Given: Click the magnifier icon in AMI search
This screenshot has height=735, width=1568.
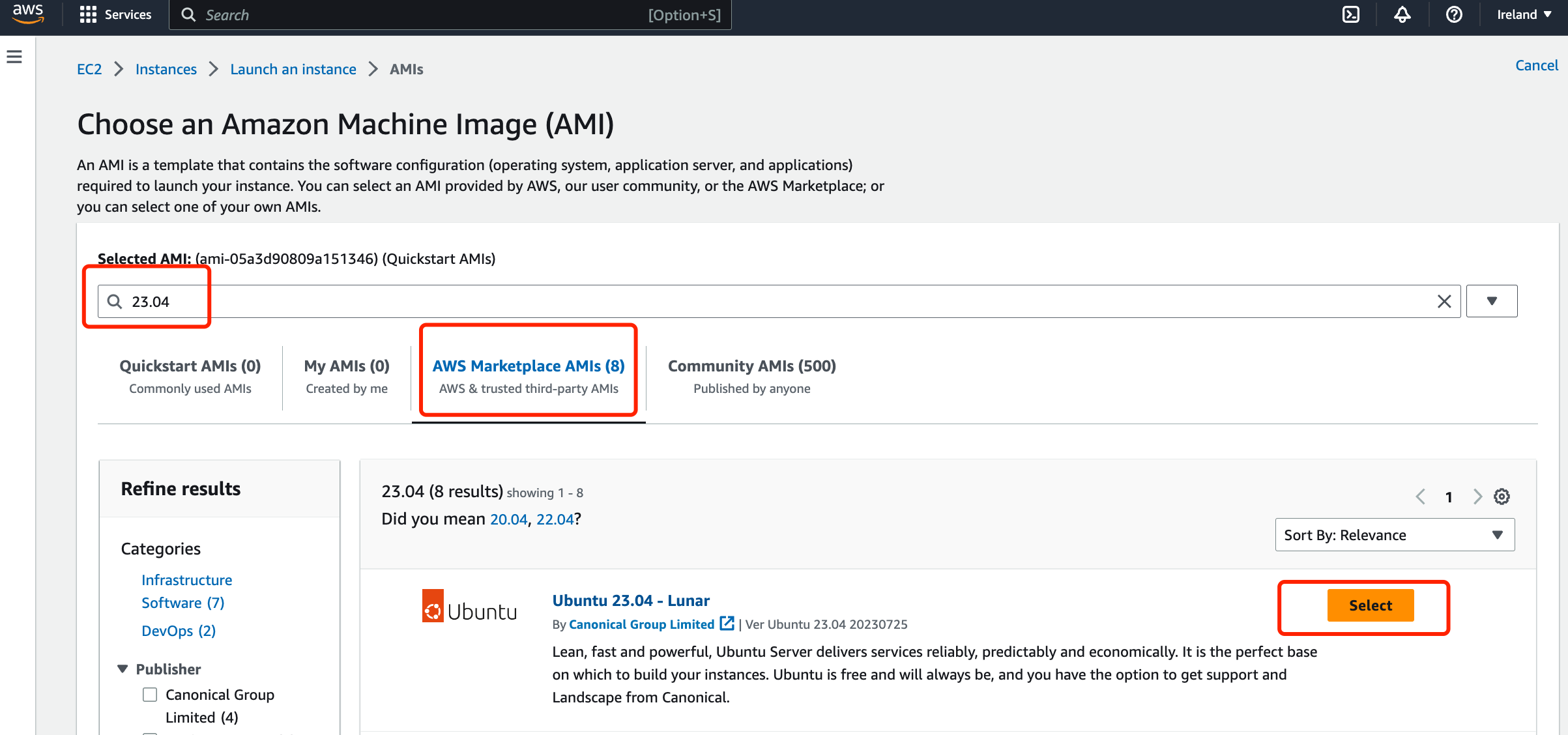Looking at the screenshot, I should (115, 301).
